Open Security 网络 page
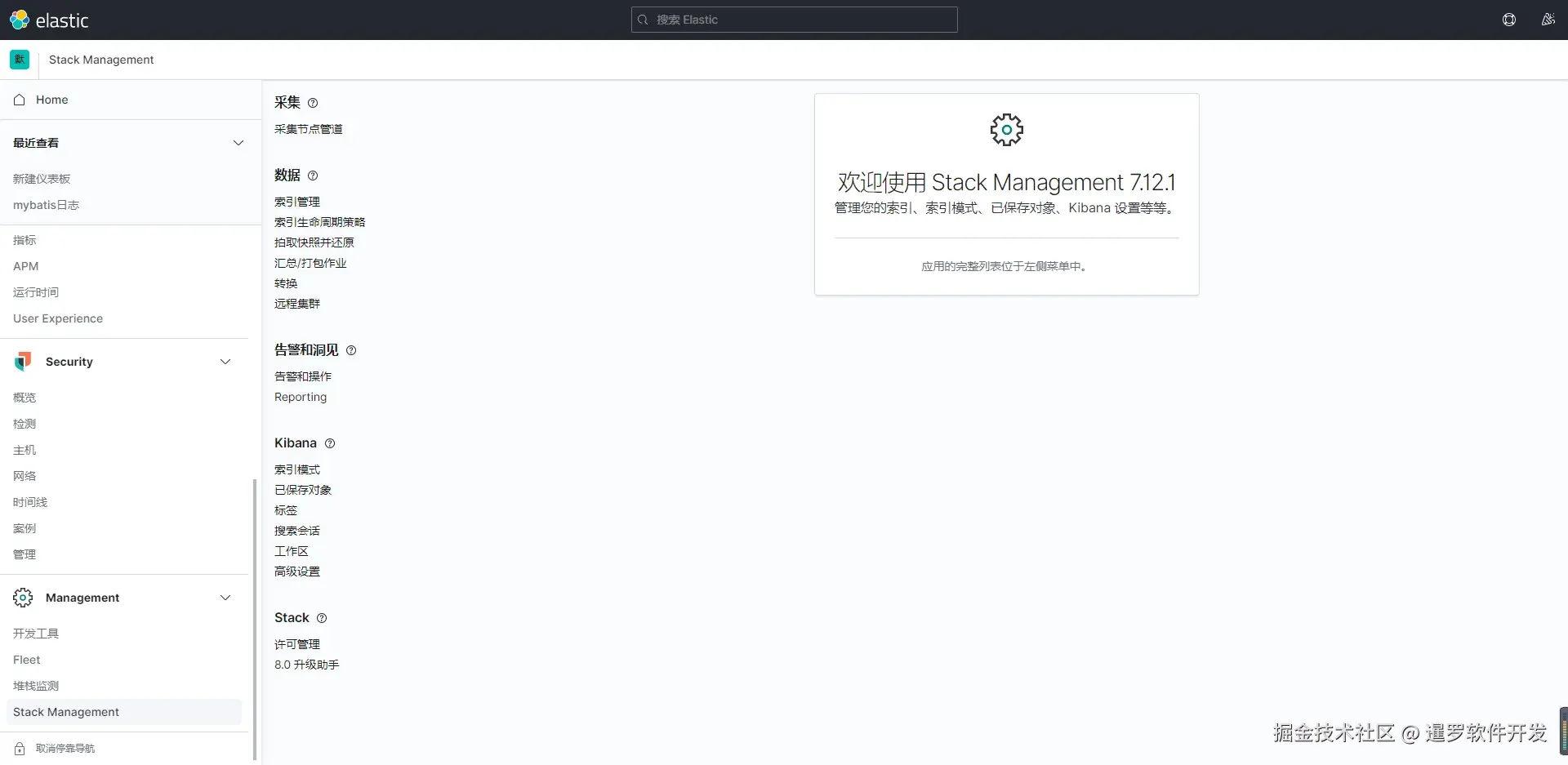Screen dimensions: 1568x765 click(x=24, y=476)
